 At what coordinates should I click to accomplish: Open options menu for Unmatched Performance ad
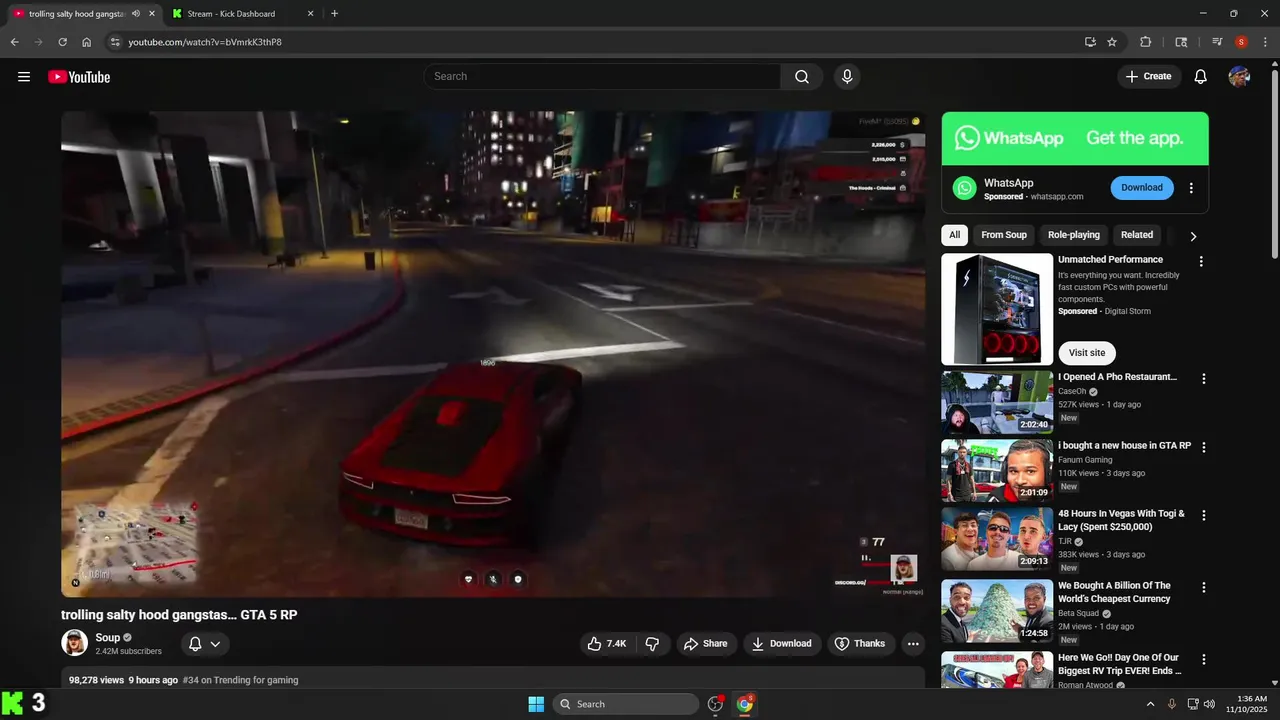(x=1201, y=262)
